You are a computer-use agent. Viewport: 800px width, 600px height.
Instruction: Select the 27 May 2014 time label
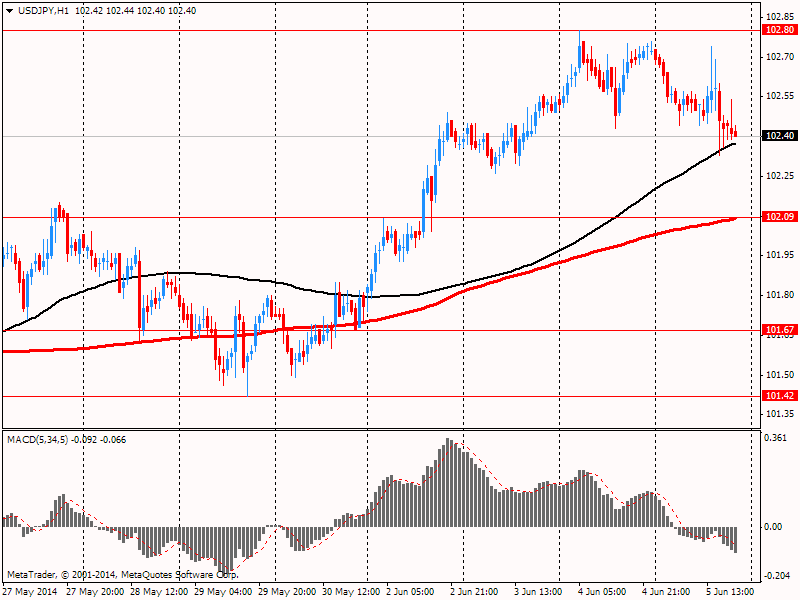pyautogui.click(x=30, y=592)
